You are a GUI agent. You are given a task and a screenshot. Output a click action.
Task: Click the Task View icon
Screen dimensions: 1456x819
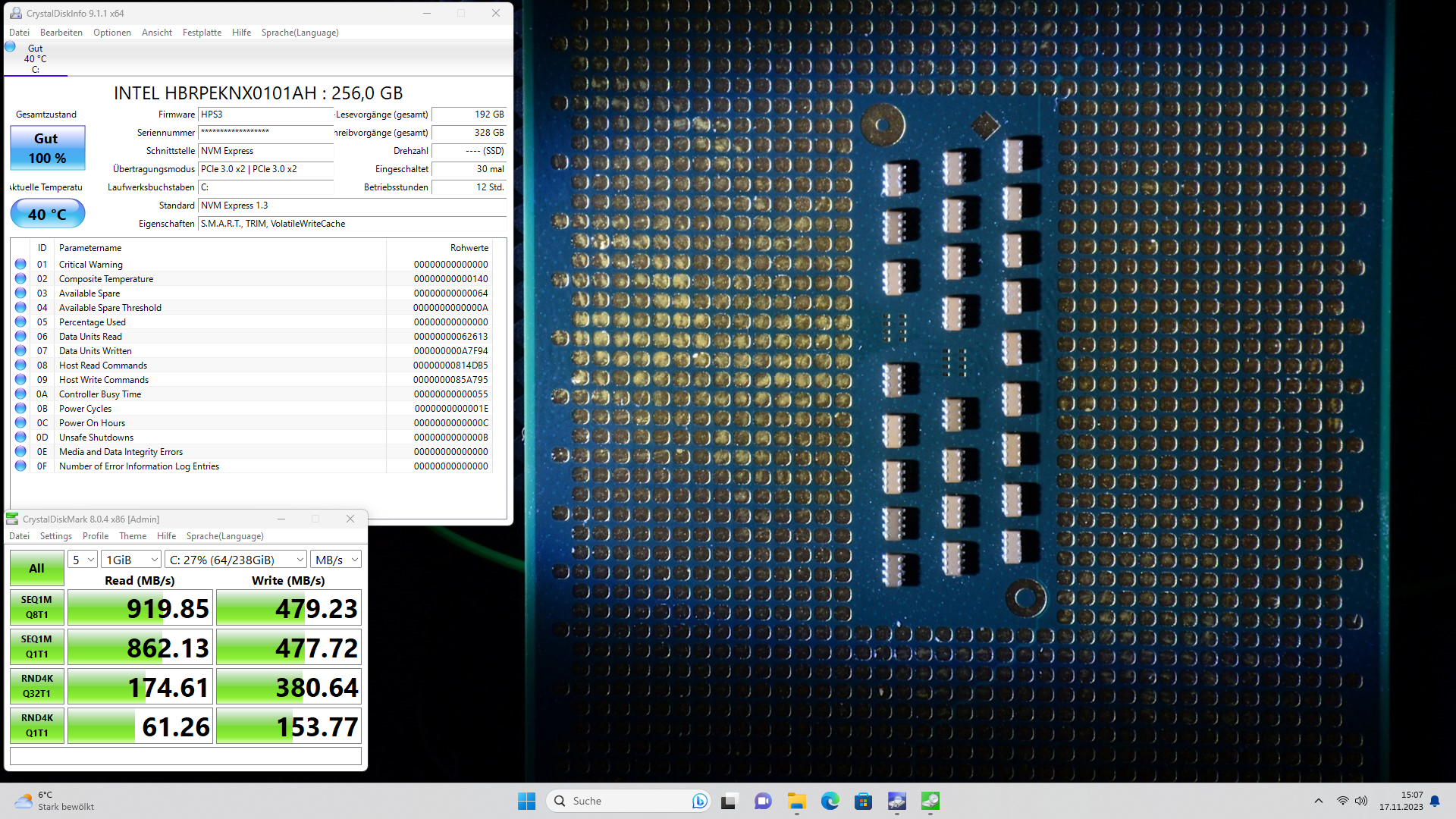pyautogui.click(x=729, y=801)
